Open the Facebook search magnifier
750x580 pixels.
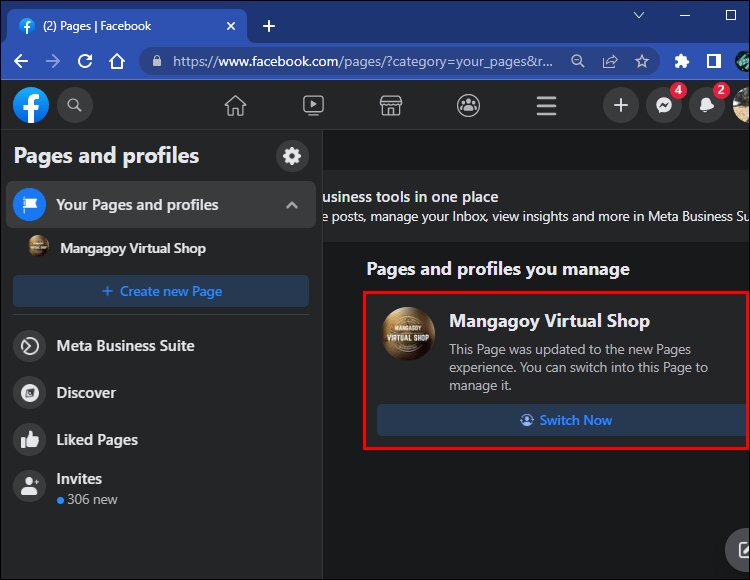pos(74,105)
